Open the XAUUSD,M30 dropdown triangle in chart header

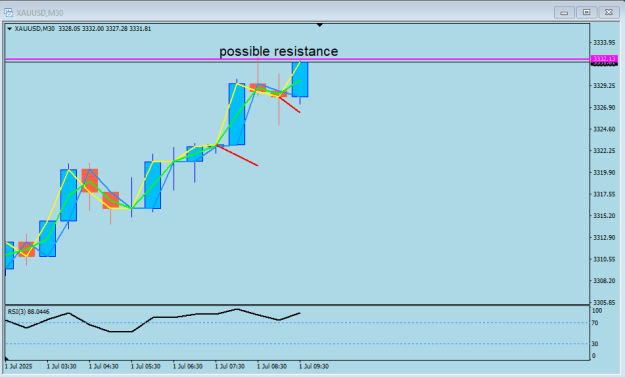point(10,29)
